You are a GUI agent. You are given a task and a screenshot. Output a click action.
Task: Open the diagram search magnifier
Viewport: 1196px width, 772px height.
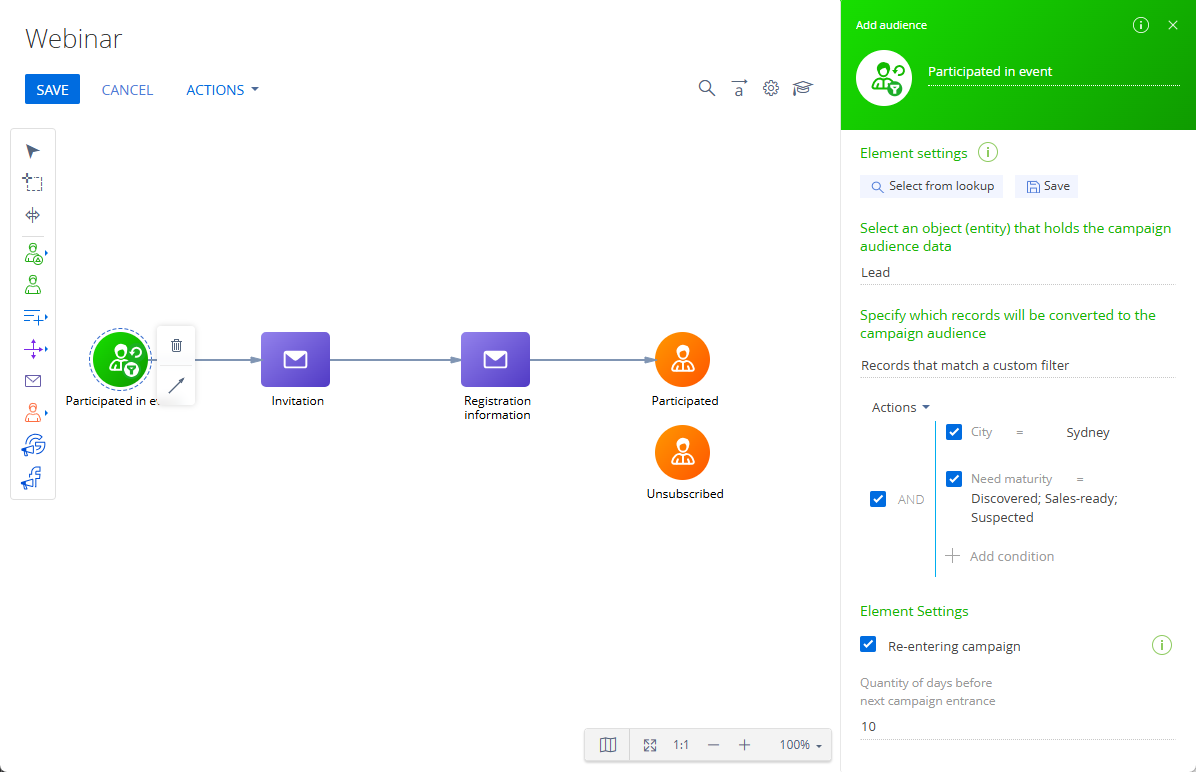[x=707, y=88]
